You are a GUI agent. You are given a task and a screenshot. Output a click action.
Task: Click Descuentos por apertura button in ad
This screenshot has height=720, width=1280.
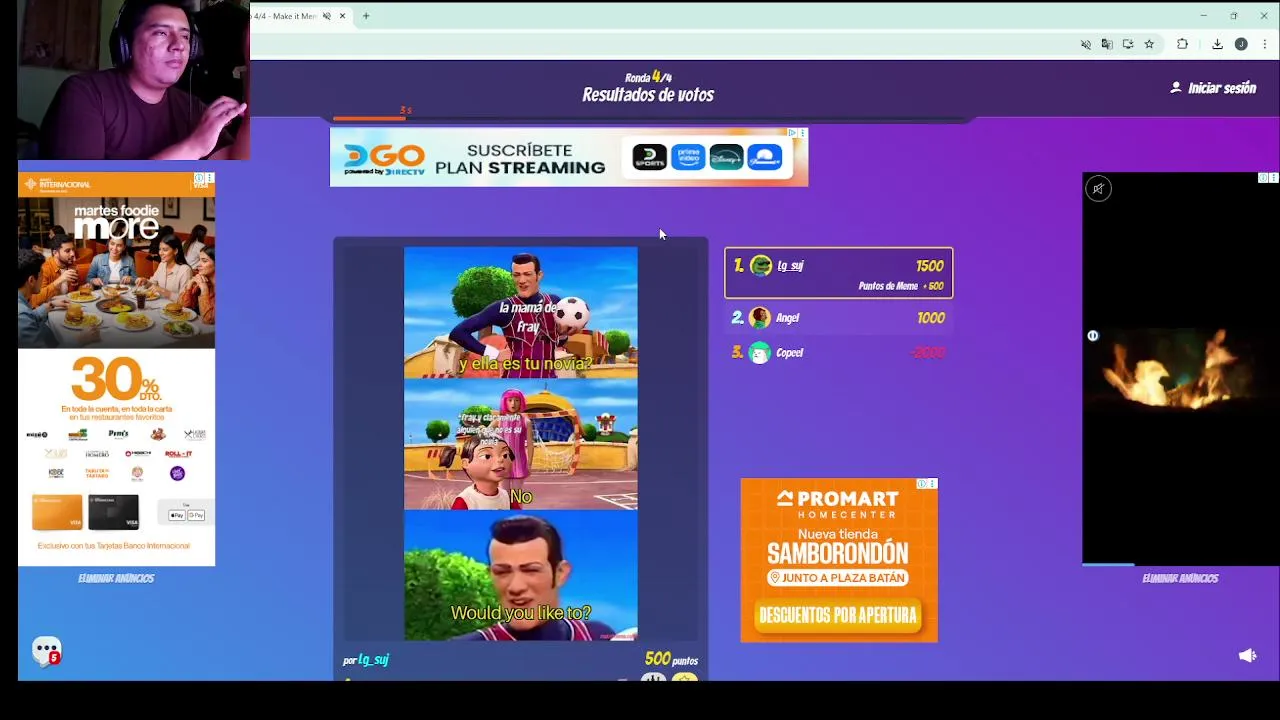(838, 615)
